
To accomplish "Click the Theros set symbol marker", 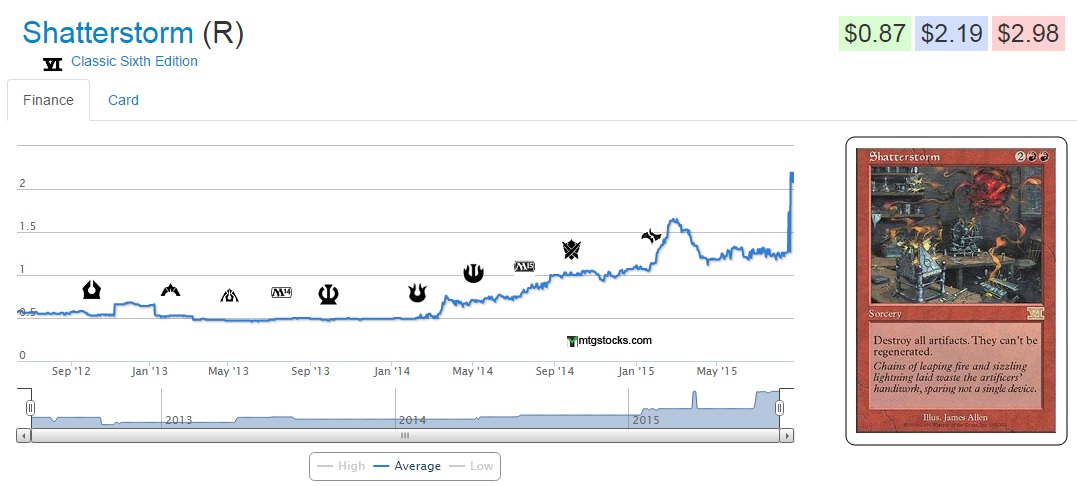I will (x=328, y=293).
